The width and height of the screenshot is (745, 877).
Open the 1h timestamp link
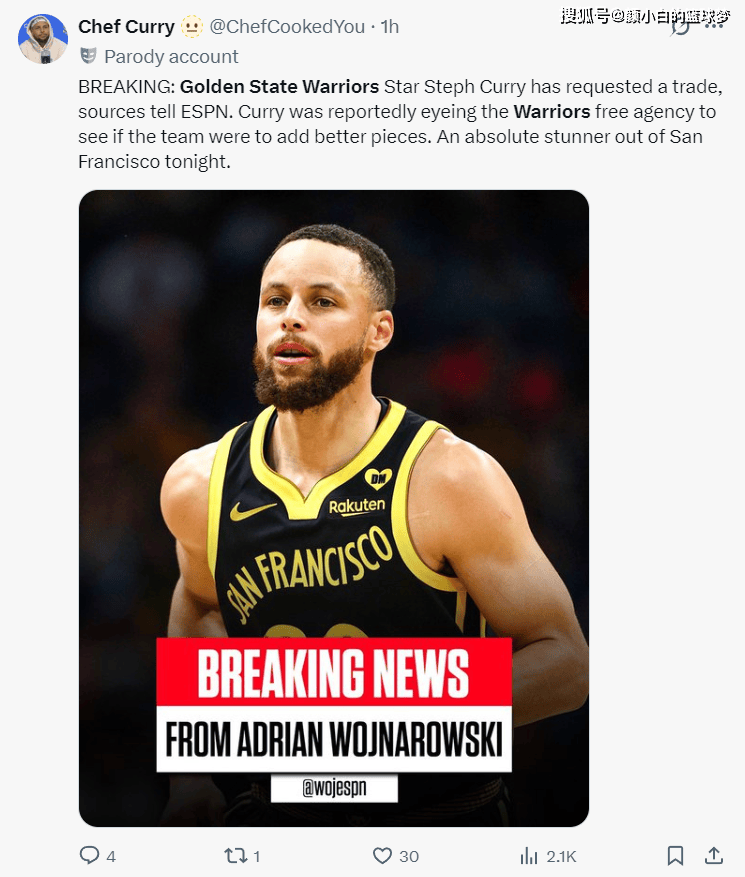click(389, 26)
